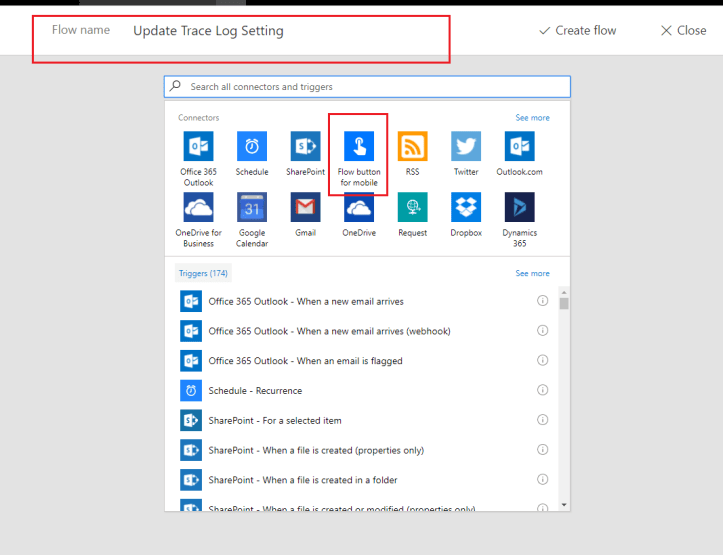Click See more next to Connectors
The image size is (723, 555).
click(532, 118)
